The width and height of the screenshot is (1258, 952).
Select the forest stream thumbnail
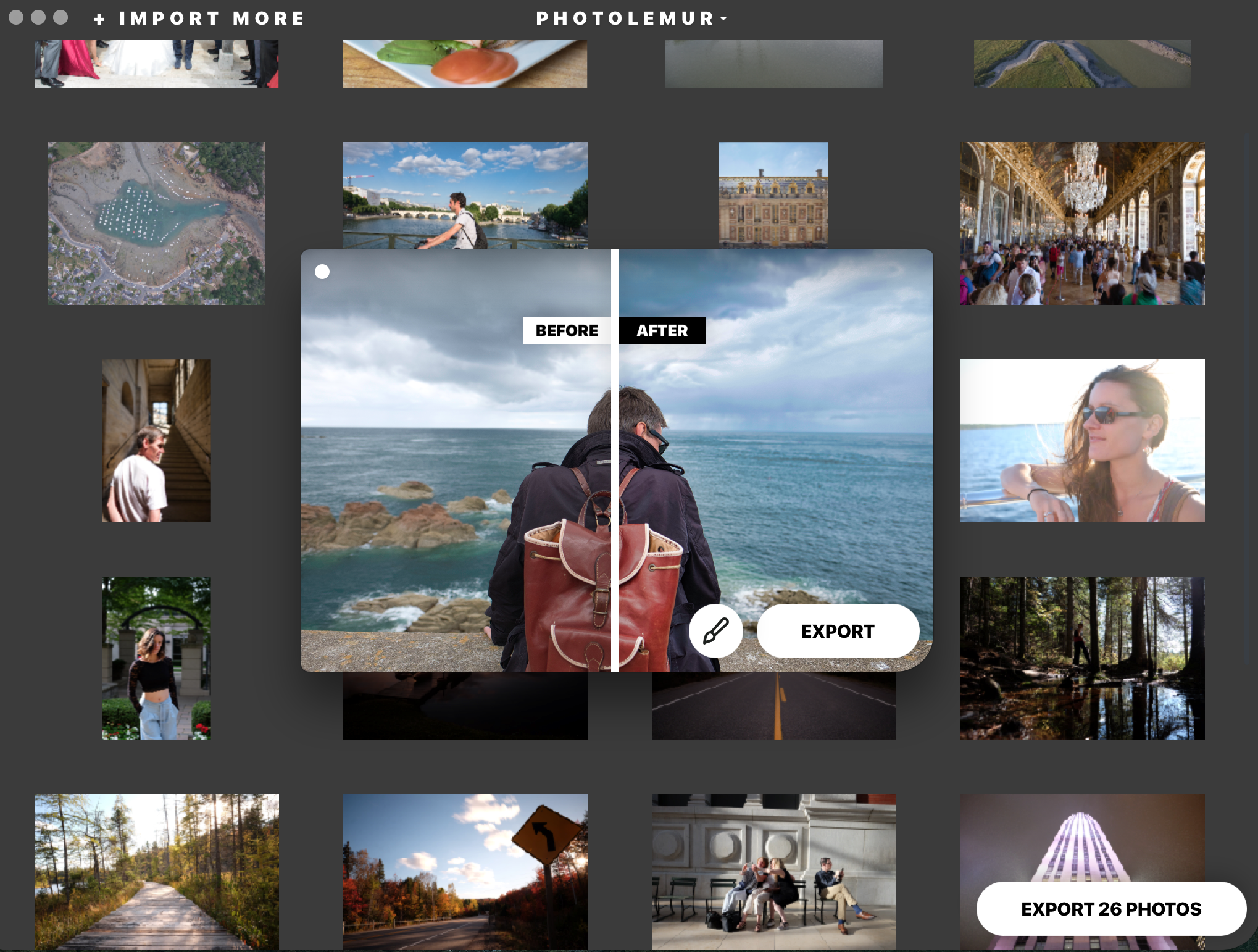click(x=1082, y=658)
